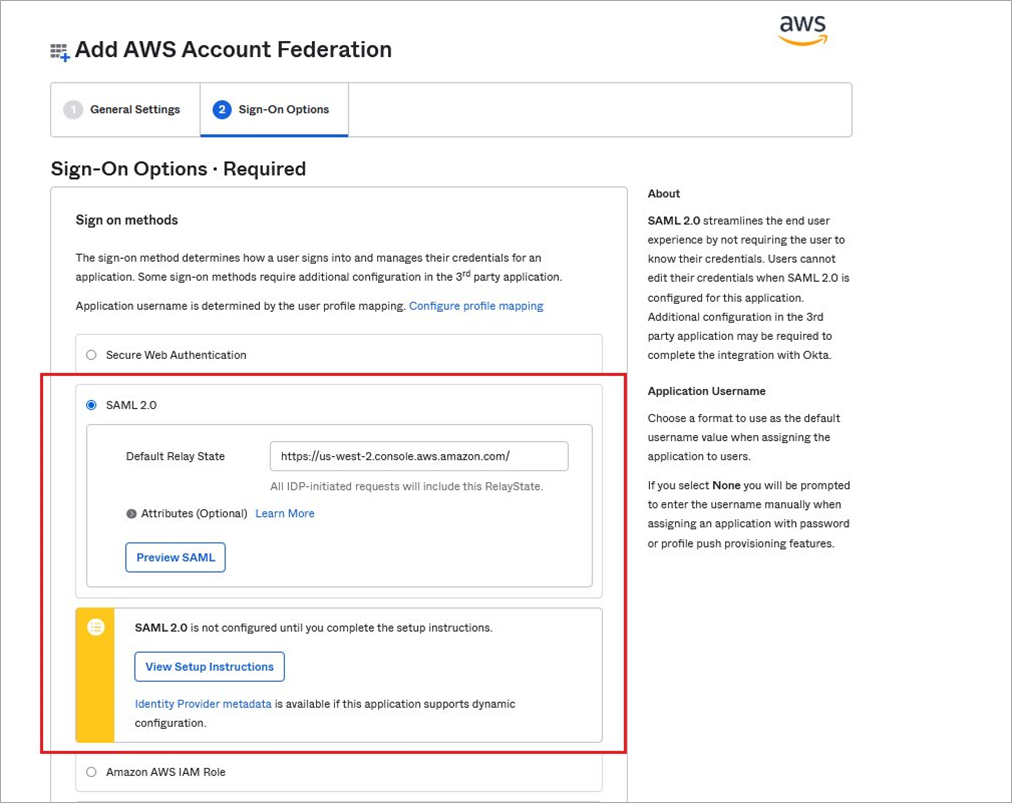Click the Default Relay State input field
This screenshot has height=803, width=1012.
point(419,456)
